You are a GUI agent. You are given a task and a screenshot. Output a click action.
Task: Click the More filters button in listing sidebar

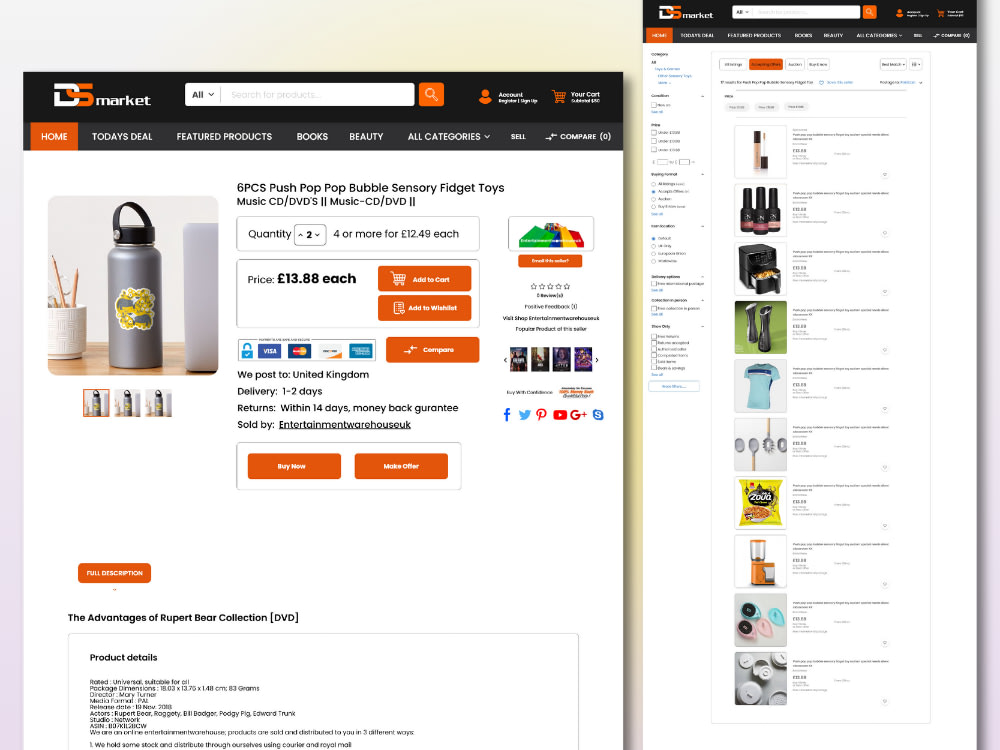[x=674, y=386]
